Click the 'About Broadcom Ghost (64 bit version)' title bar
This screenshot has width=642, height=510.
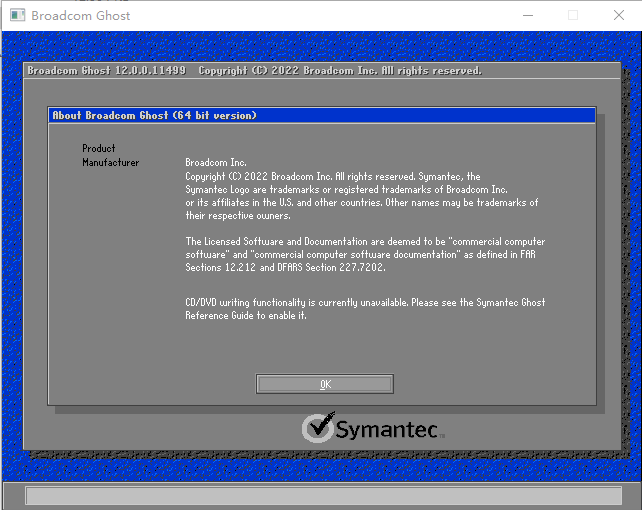click(322, 115)
